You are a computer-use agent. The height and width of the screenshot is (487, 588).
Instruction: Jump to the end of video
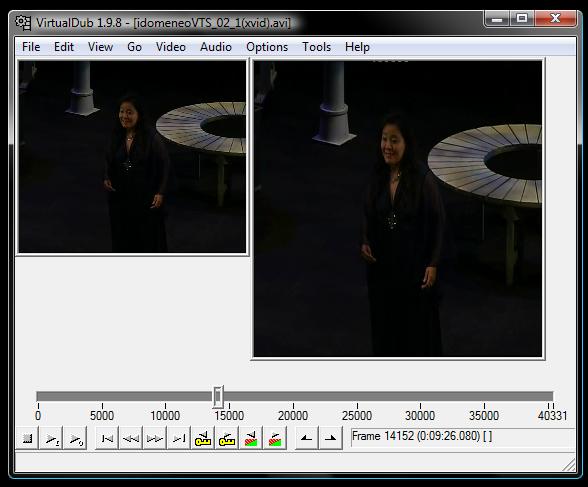[x=179, y=438]
